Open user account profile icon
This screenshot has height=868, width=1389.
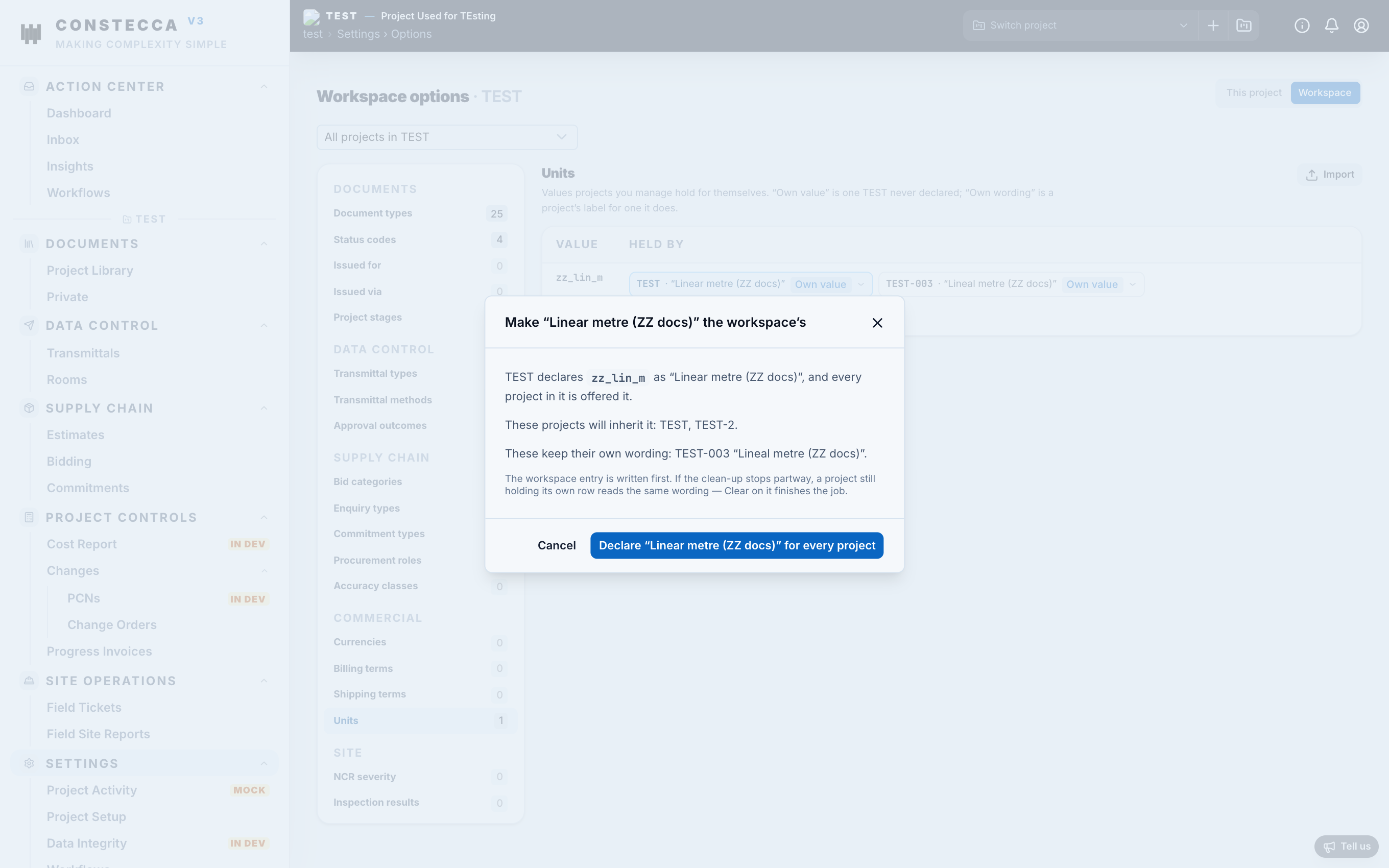point(1361,25)
